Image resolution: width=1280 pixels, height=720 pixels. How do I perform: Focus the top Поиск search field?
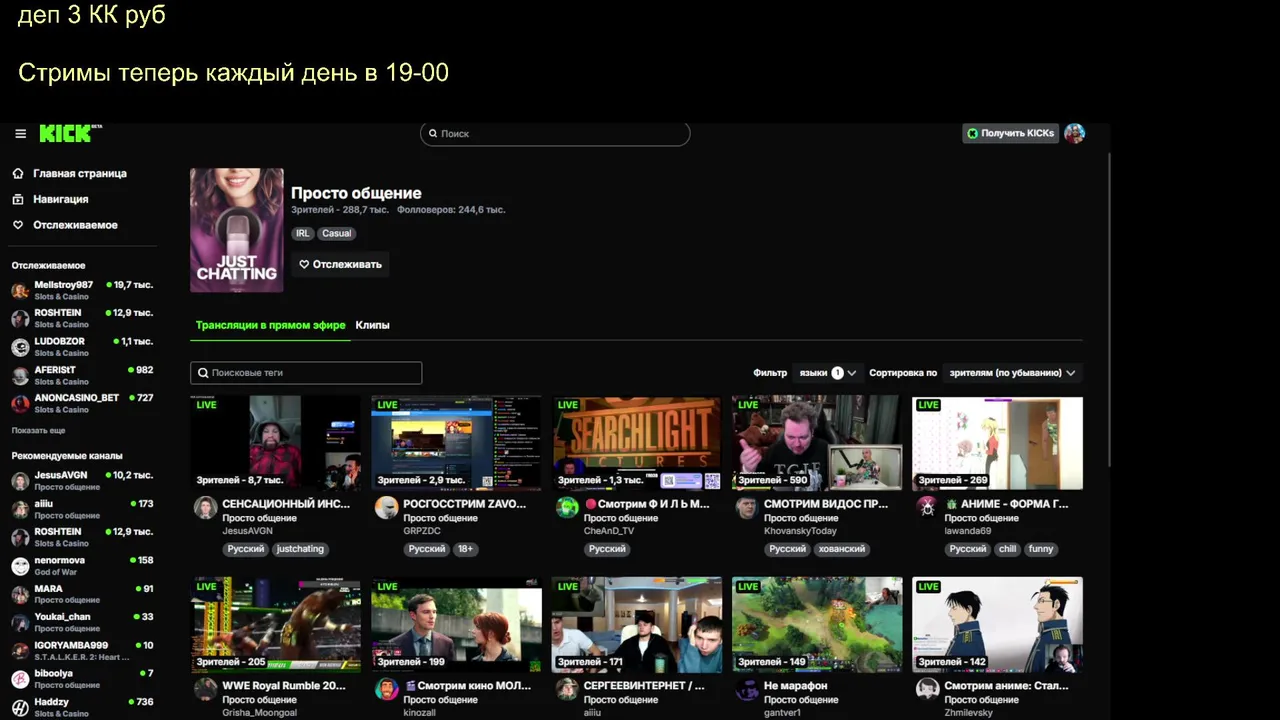(555, 133)
